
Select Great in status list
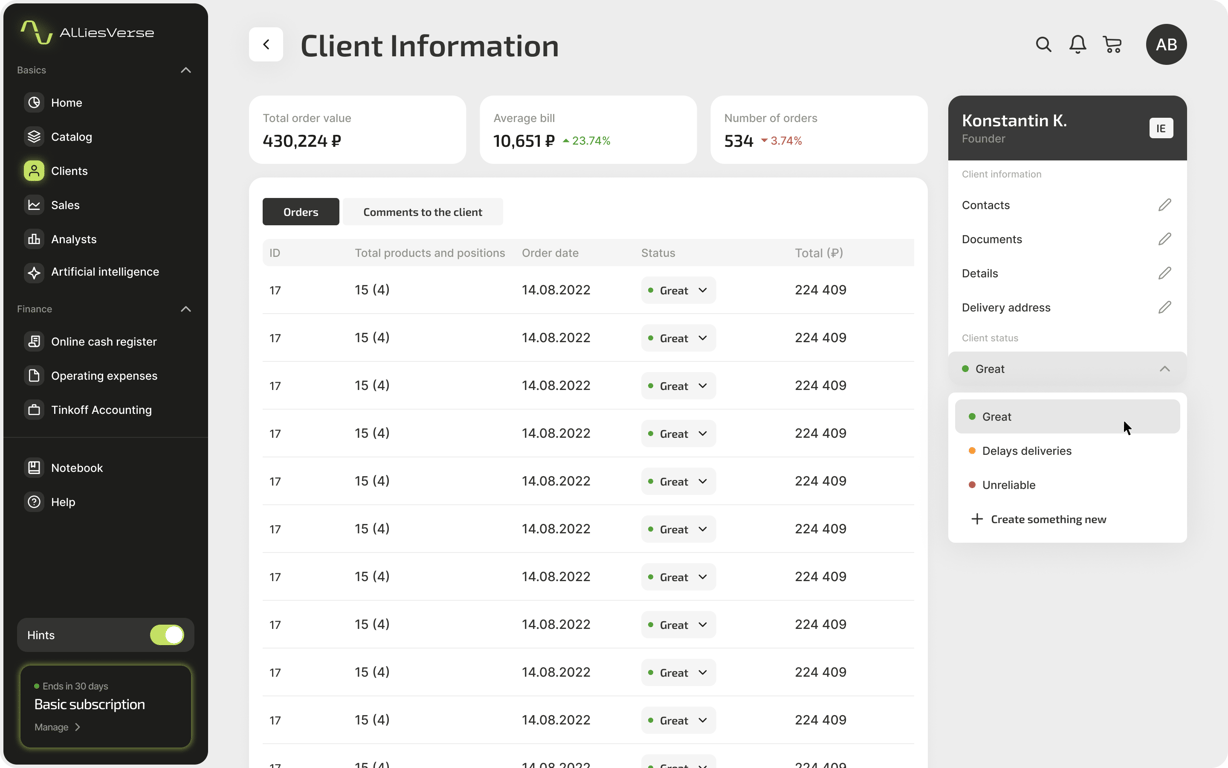(x=1067, y=417)
